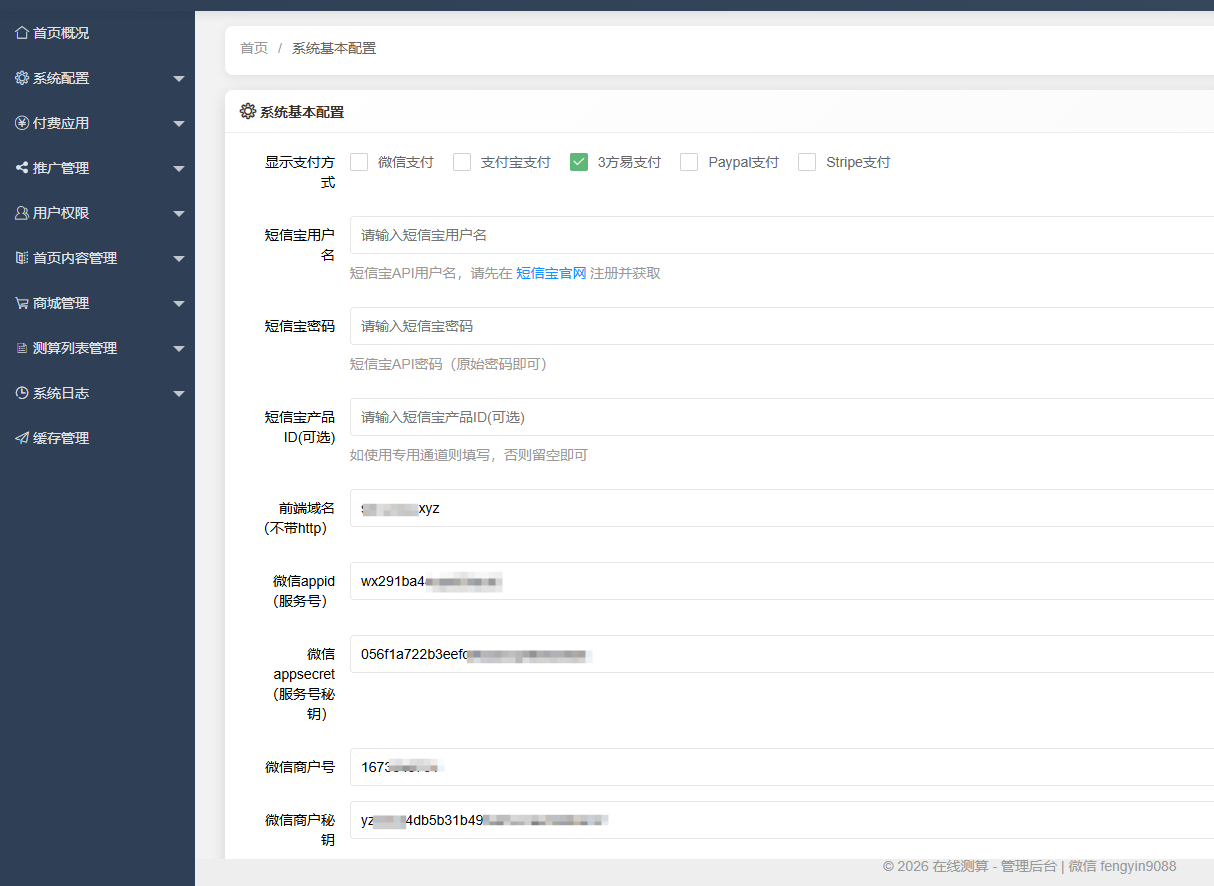This screenshot has height=886, width=1214.
Task: Expand the 商城管理 submenu arrow
Action: click(x=179, y=304)
